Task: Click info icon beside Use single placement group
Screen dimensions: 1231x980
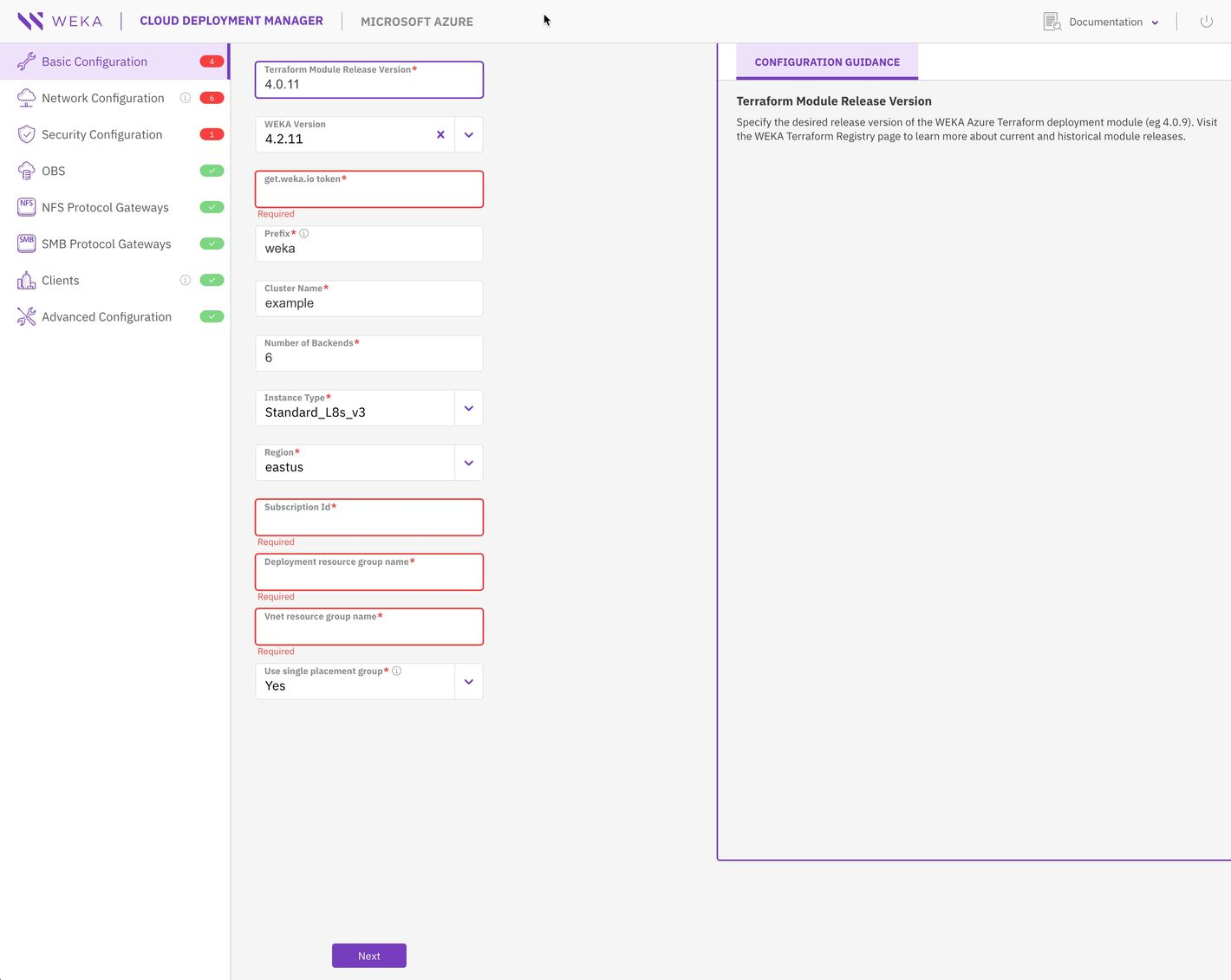Action: pos(397,671)
